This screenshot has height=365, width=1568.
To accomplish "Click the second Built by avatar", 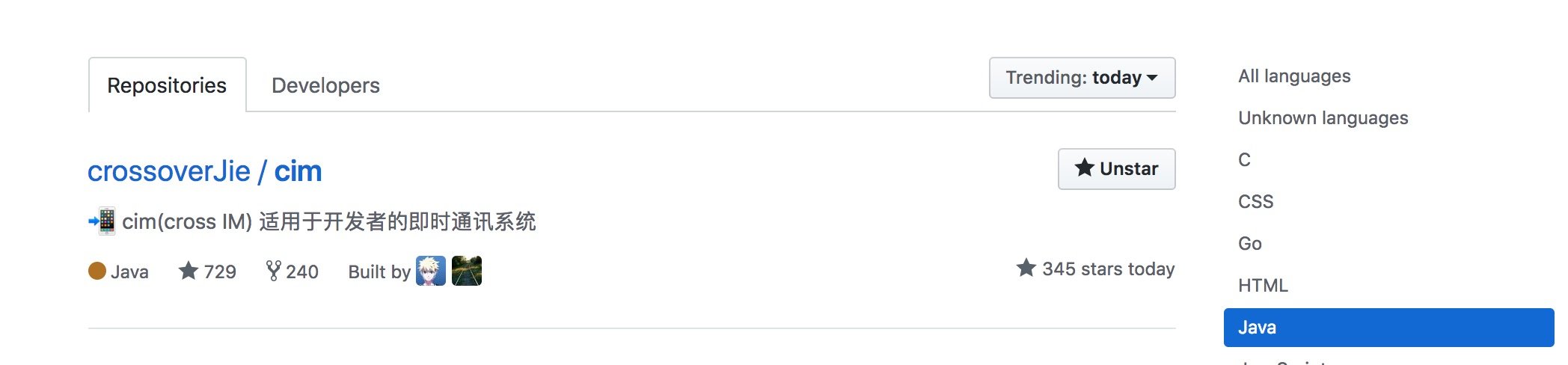I will click(467, 271).
